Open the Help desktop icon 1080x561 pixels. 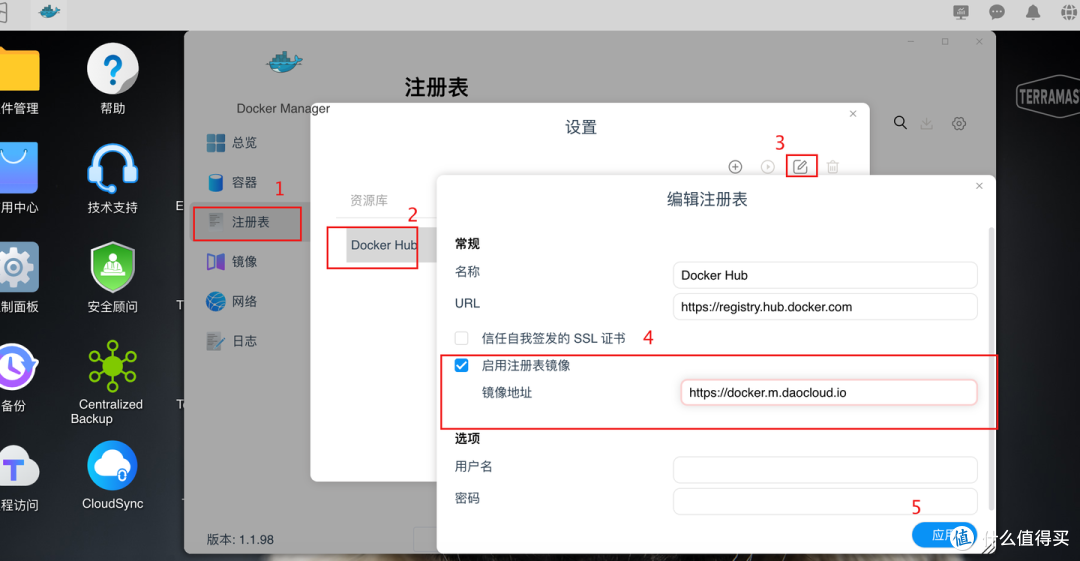(x=112, y=69)
